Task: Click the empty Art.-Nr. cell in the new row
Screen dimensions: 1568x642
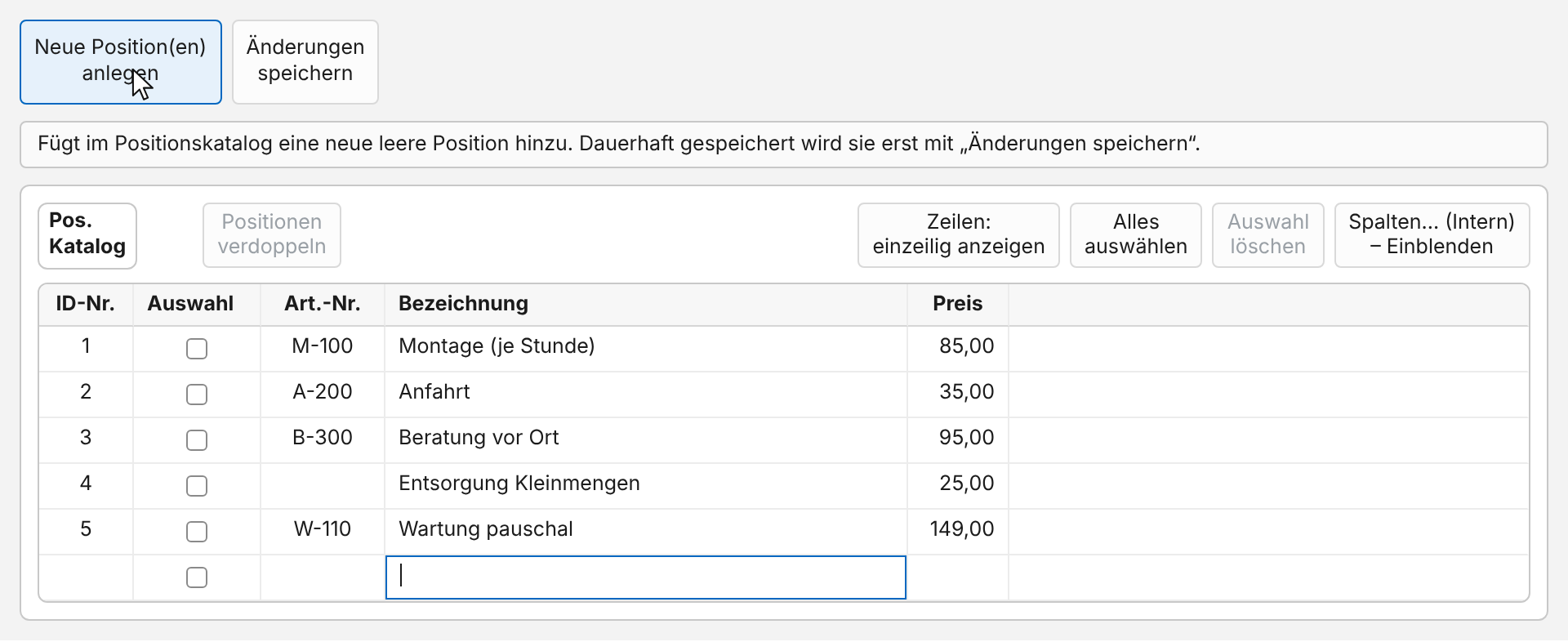Action: 323,577
